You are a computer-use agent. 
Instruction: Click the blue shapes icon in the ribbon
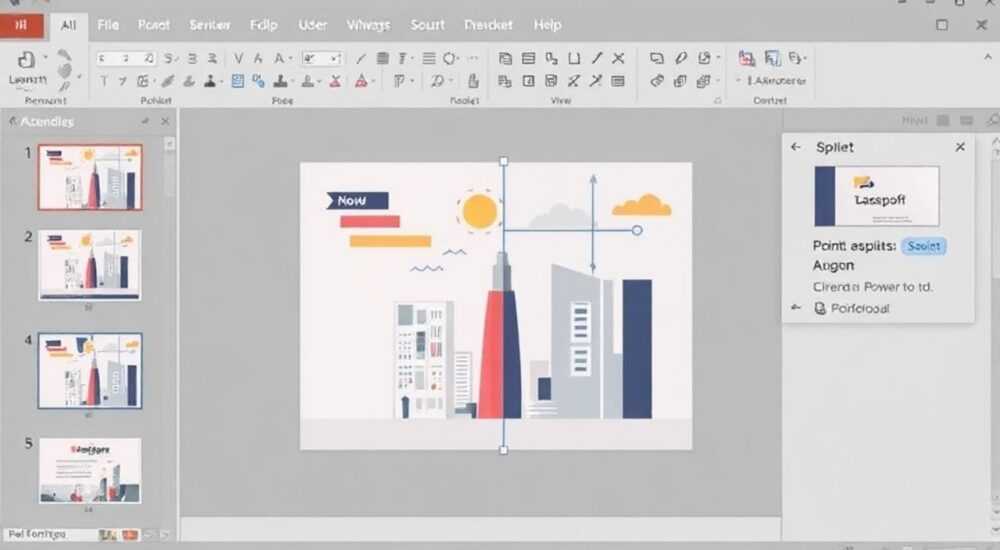pos(258,81)
